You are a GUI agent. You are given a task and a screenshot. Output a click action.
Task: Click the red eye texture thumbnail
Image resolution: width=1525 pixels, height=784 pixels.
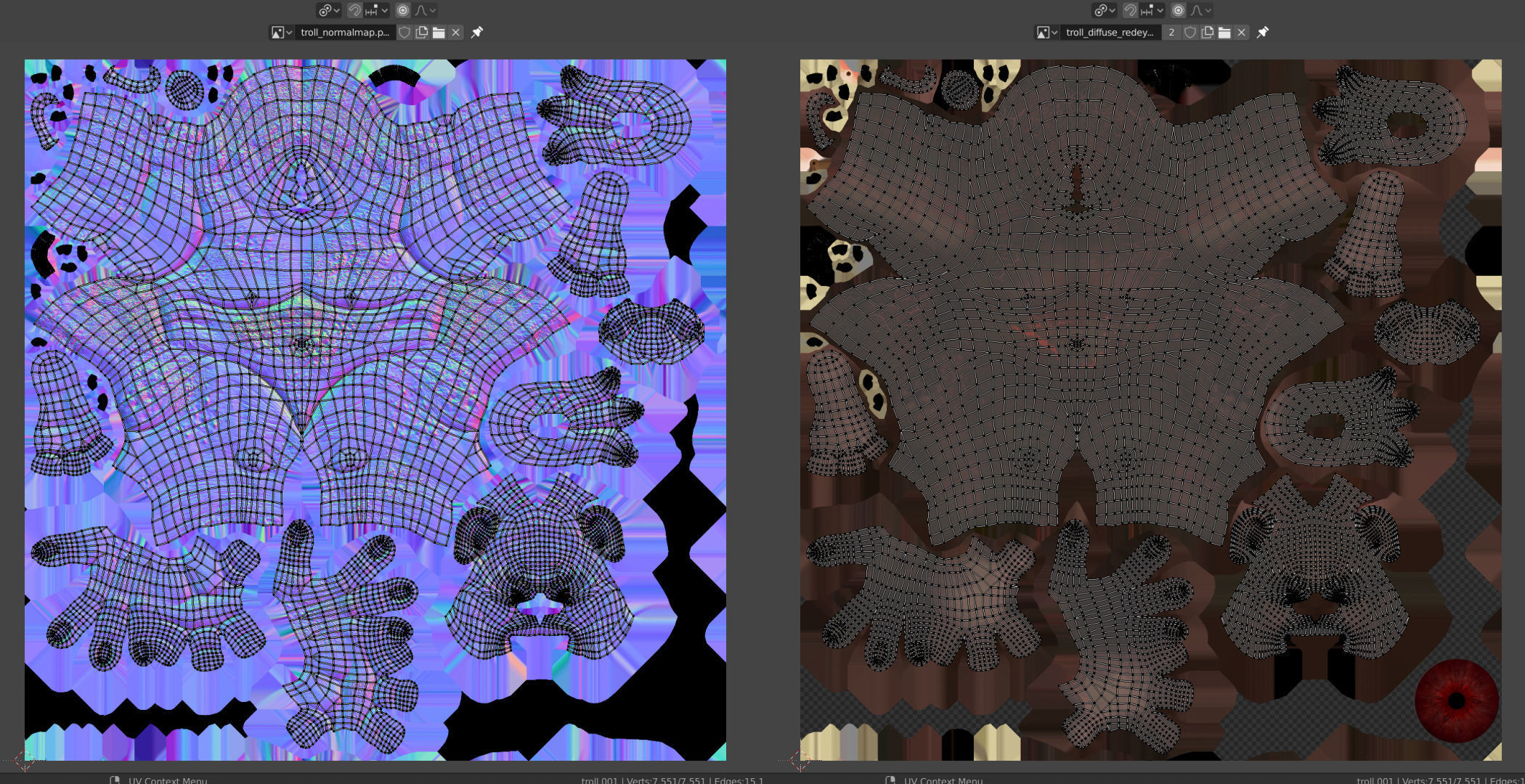point(1456,701)
